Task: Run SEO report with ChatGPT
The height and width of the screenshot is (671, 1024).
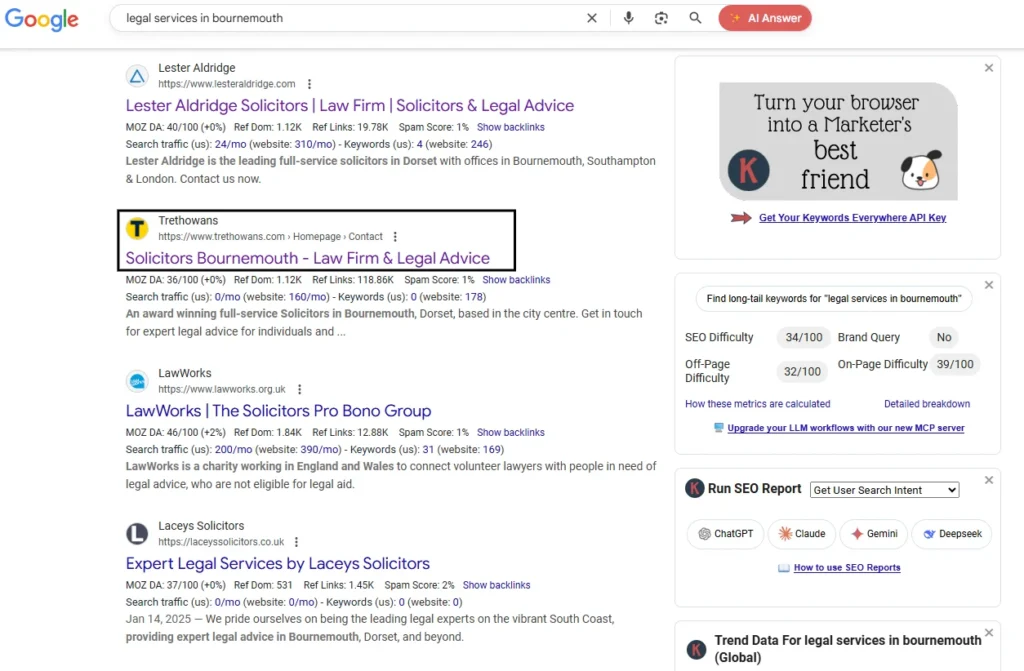Action: tap(726, 534)
